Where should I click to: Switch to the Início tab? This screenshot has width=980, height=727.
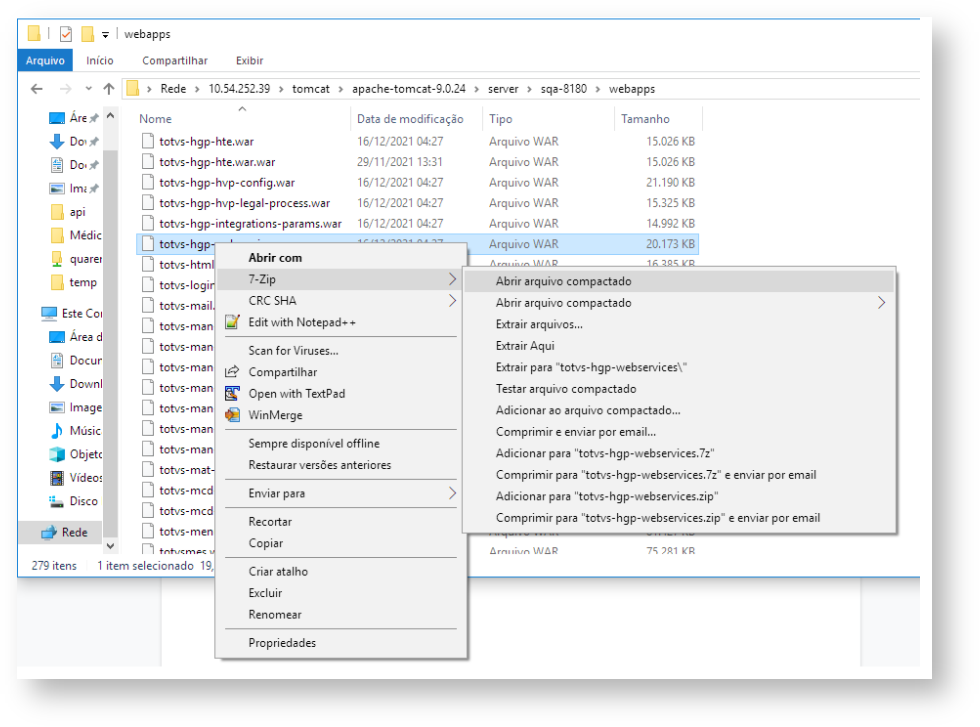tap(100, 61)
